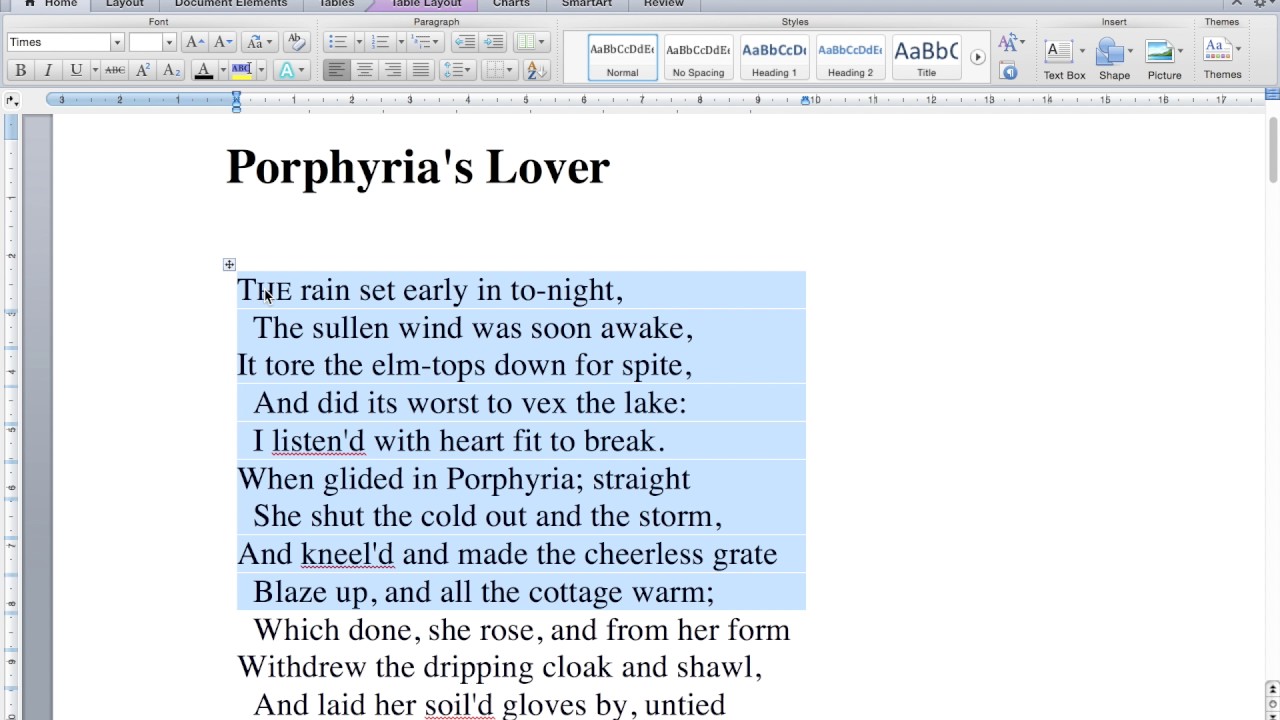Viewport: 1280px width, 720px height.
Task: Click the shrink font size icon
Action: coord(223,42)
